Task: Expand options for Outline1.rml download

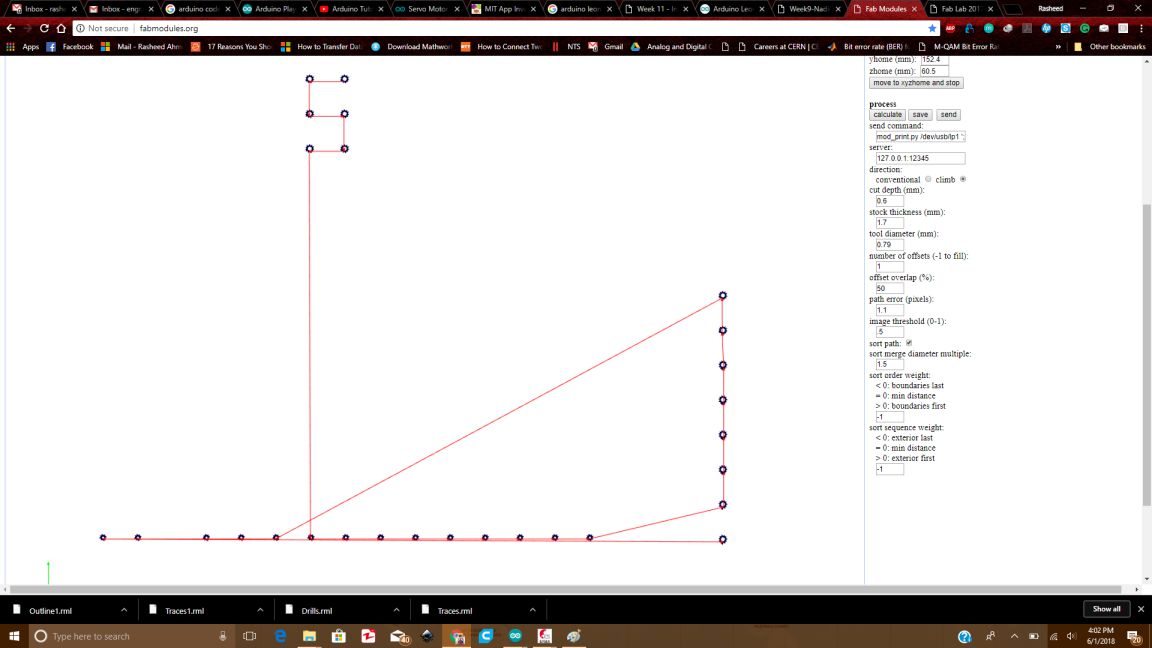Action: (x=124, y=610)
